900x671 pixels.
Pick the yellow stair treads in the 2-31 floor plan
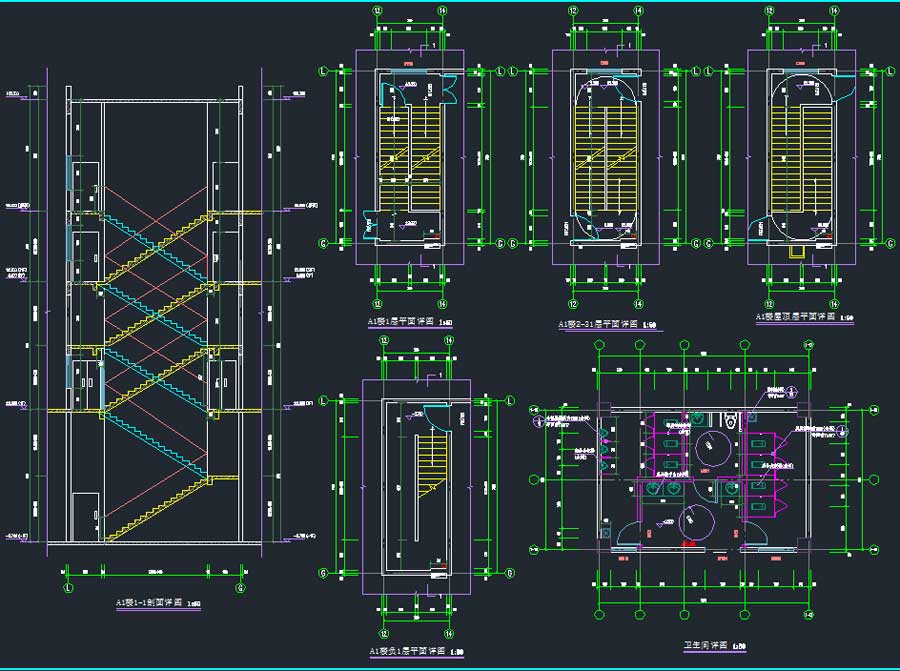(606, 158)
